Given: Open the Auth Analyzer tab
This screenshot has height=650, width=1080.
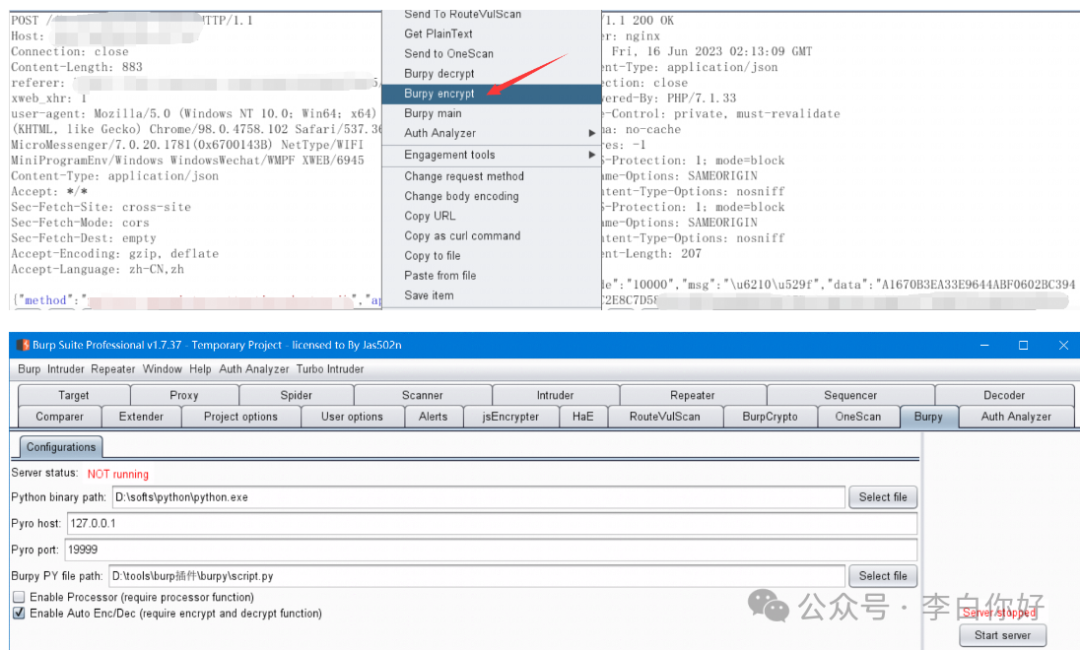Looking at the screenshot, I should click(1017, 417).
